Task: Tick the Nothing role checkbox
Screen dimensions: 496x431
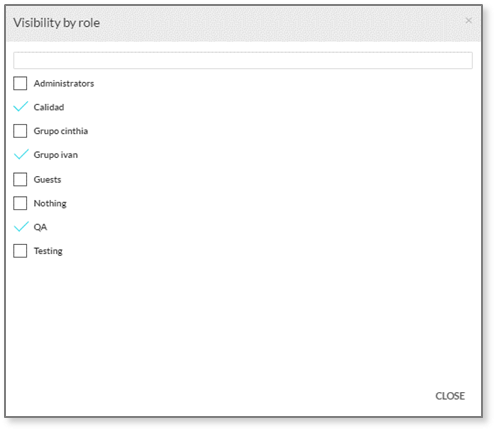Action: [20, 203]
